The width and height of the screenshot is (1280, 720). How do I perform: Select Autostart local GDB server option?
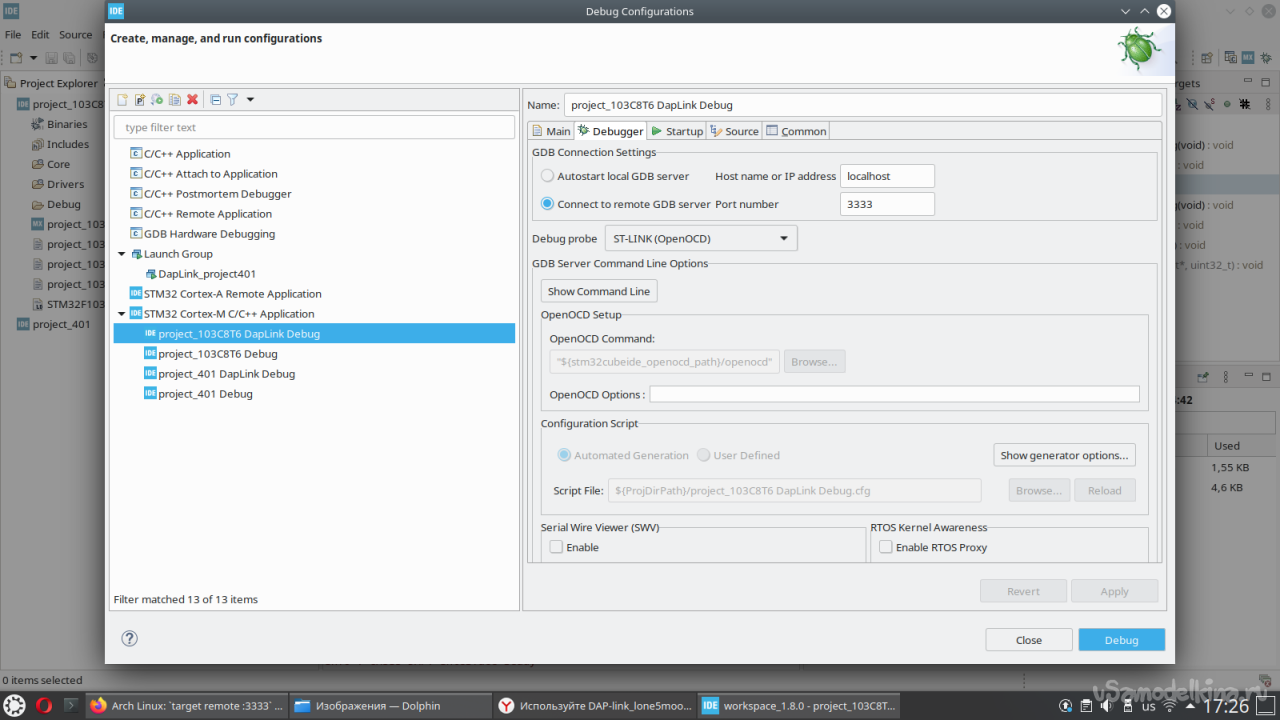click(547, 176)
